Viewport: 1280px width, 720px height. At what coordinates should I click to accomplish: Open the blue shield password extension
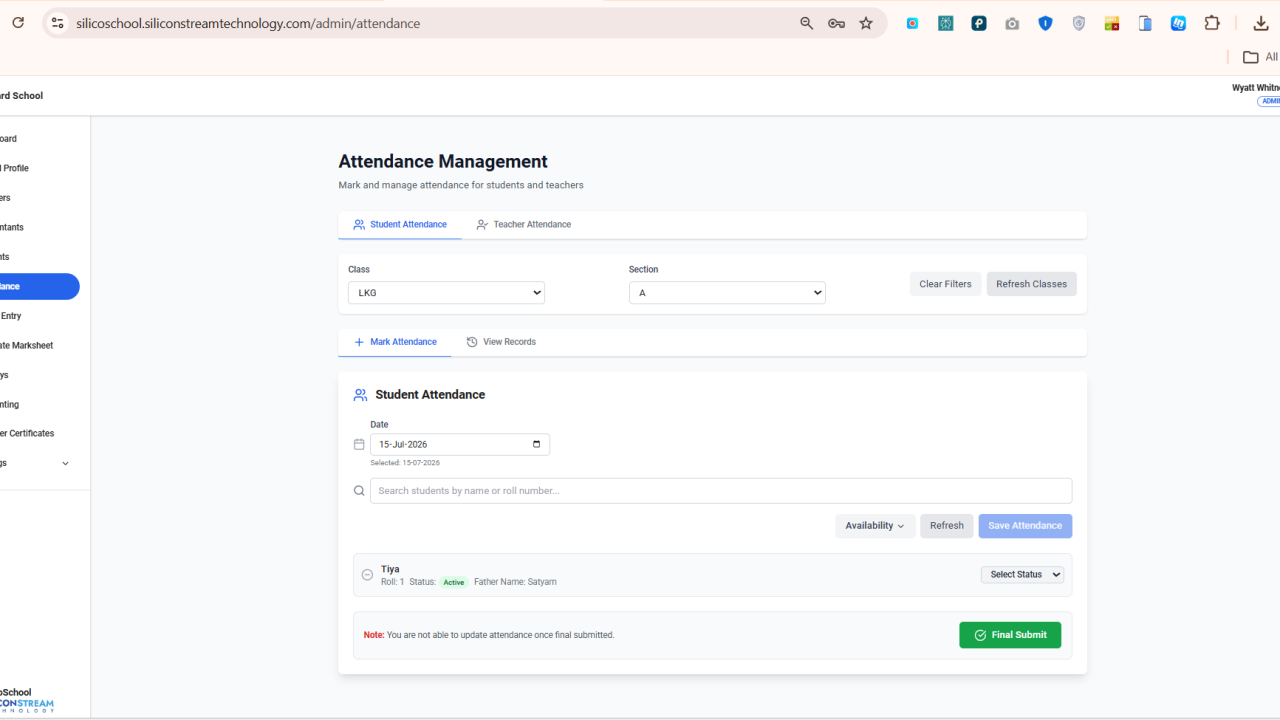tap(1045, 23)
